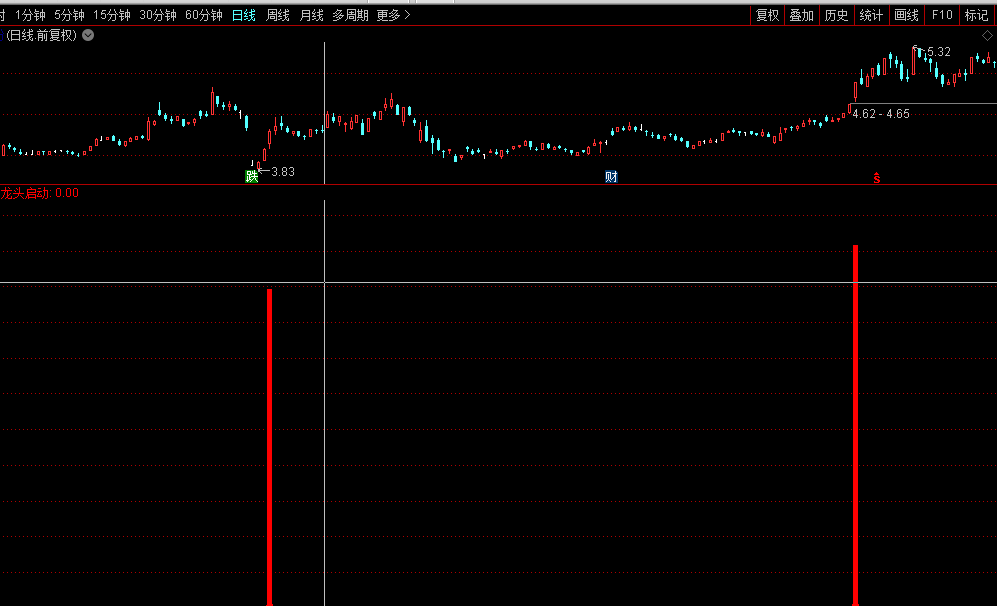Expand the 更多 periods menu
Viewport: 997px width, 606px height.
393,15
